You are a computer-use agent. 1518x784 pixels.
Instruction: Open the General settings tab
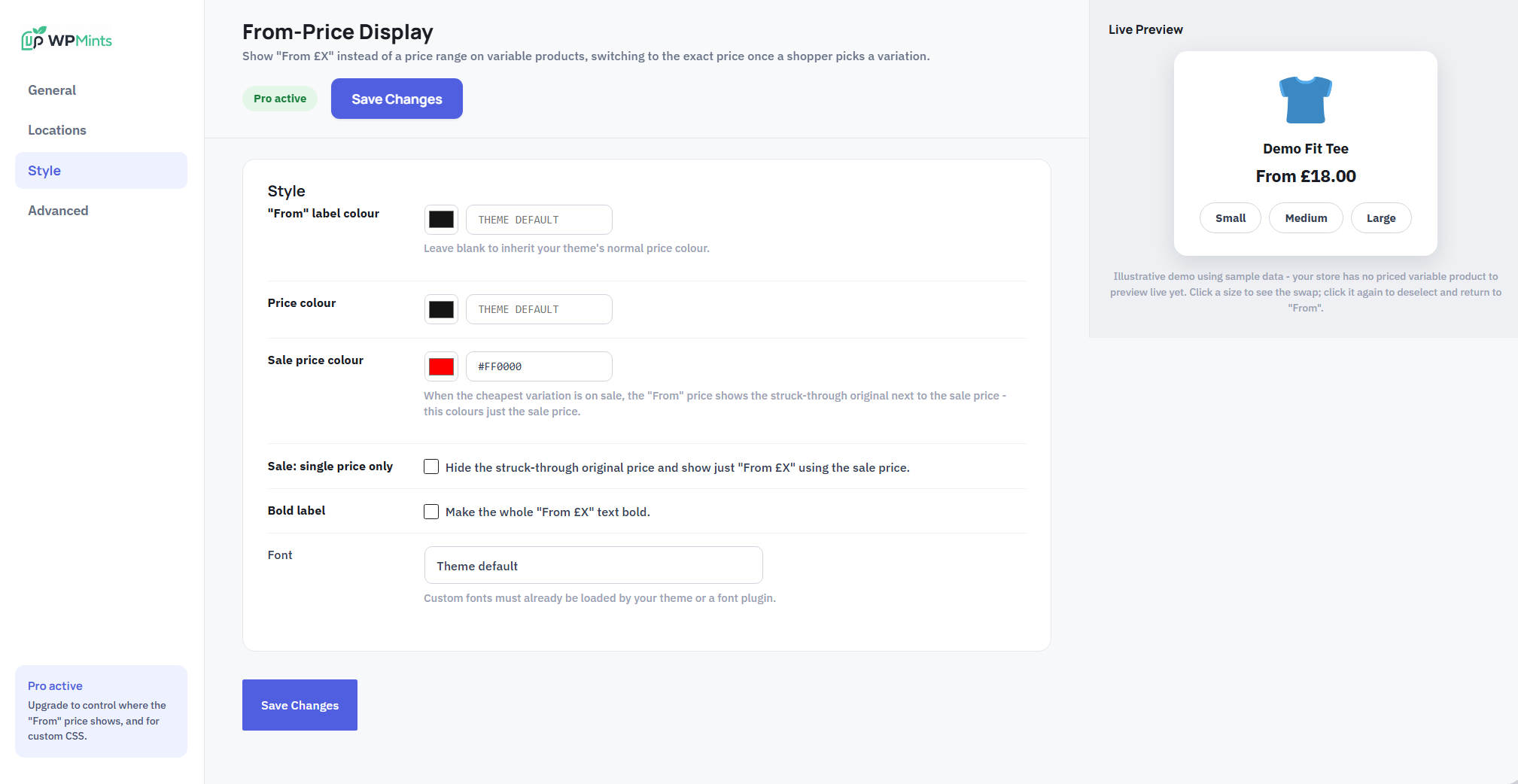(101, 90)
